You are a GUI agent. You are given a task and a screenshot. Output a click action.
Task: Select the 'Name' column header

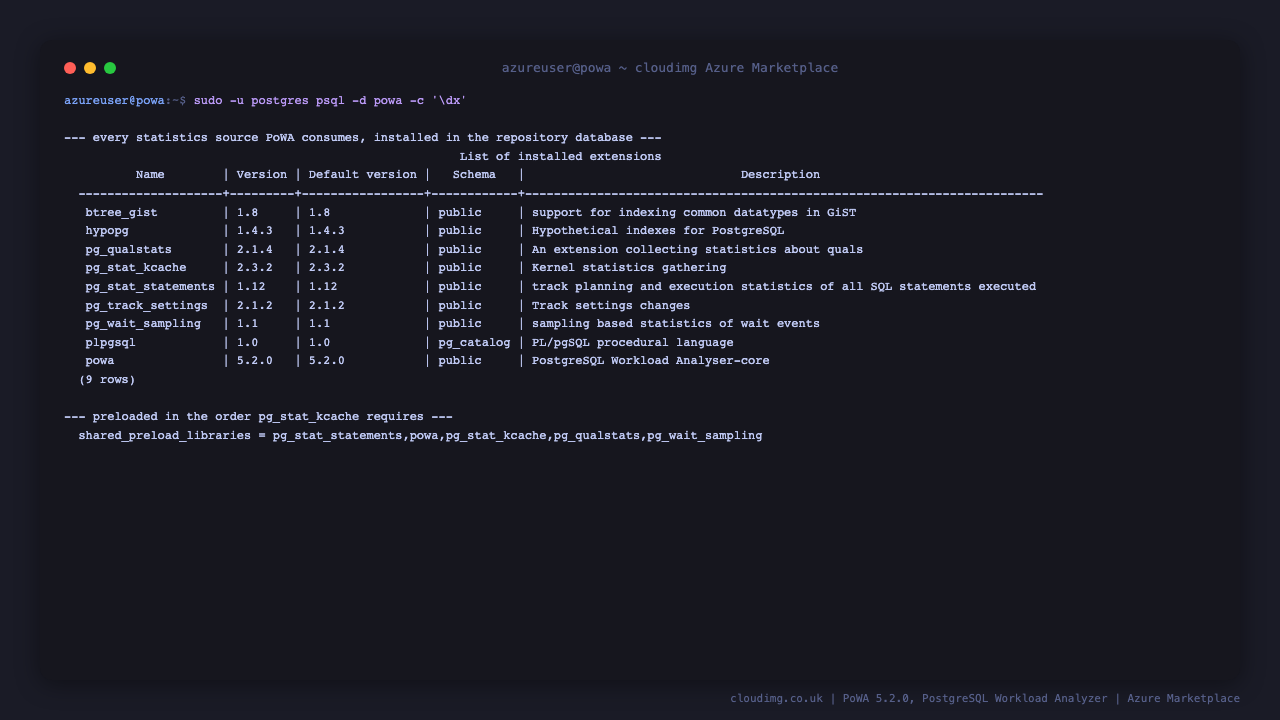pos(150,175)
